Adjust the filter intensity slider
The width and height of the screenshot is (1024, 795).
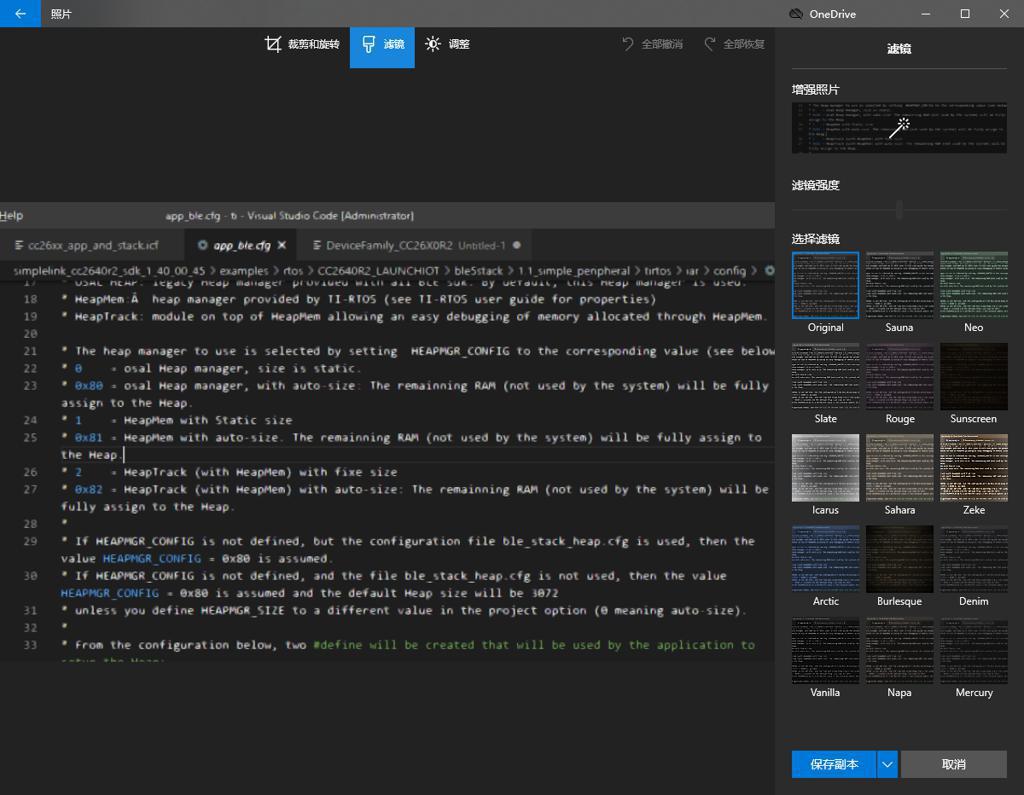(899, 210)
